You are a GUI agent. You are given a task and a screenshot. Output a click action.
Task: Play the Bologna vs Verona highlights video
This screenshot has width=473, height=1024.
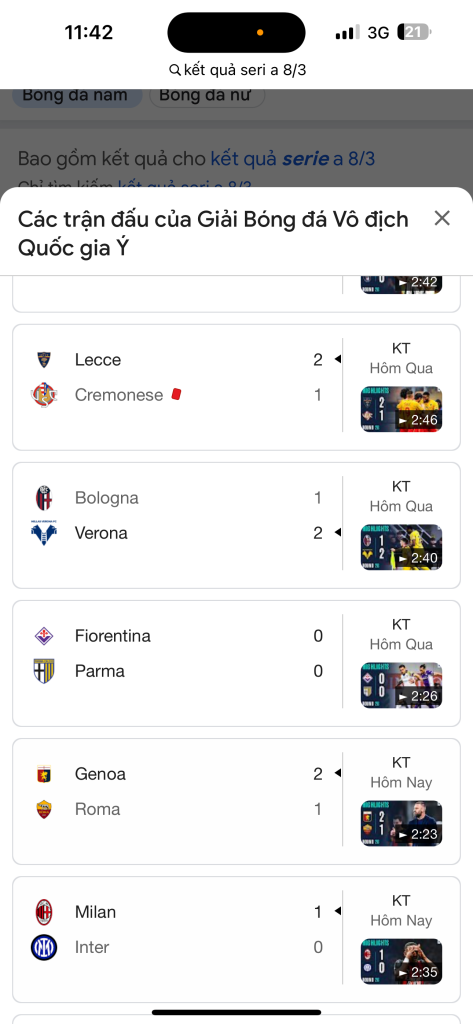coord(401,547)
